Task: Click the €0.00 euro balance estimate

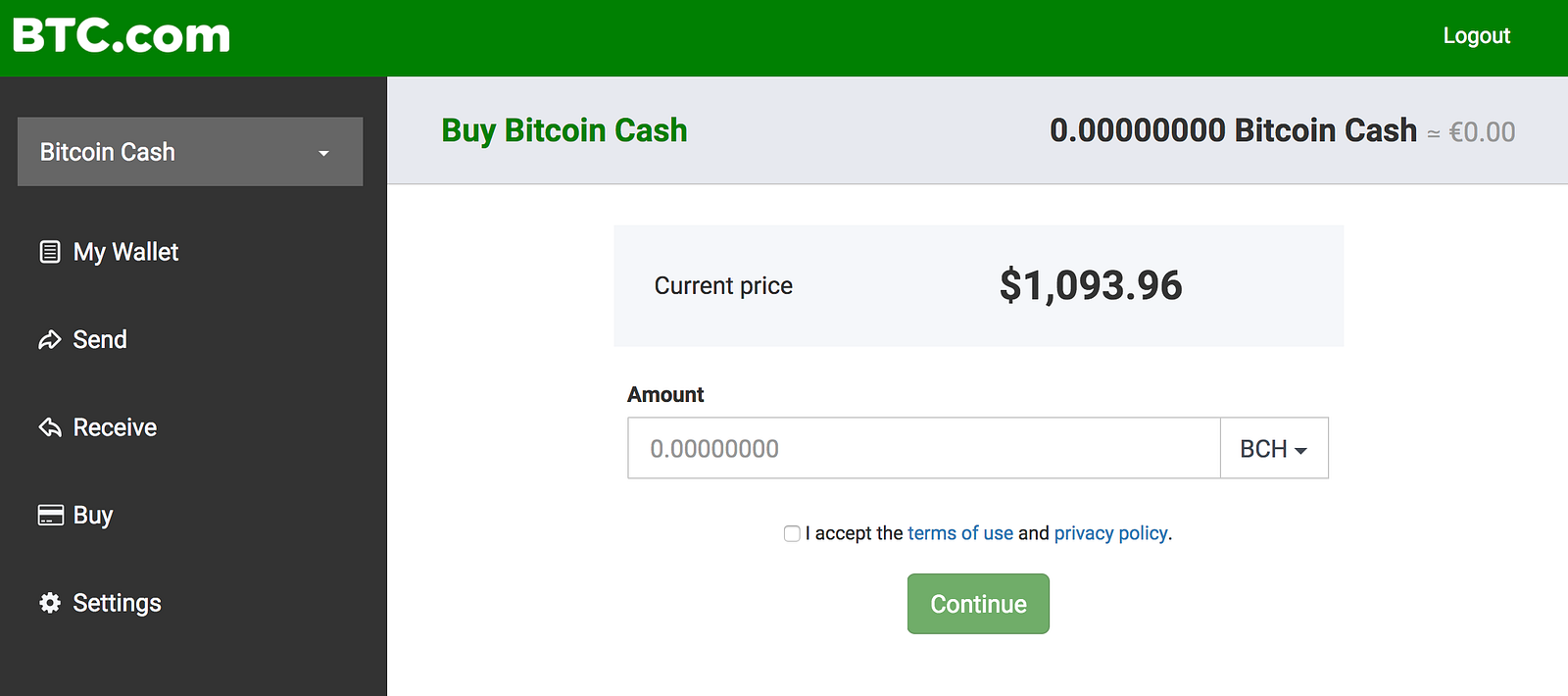Action: pos(1482,132)
